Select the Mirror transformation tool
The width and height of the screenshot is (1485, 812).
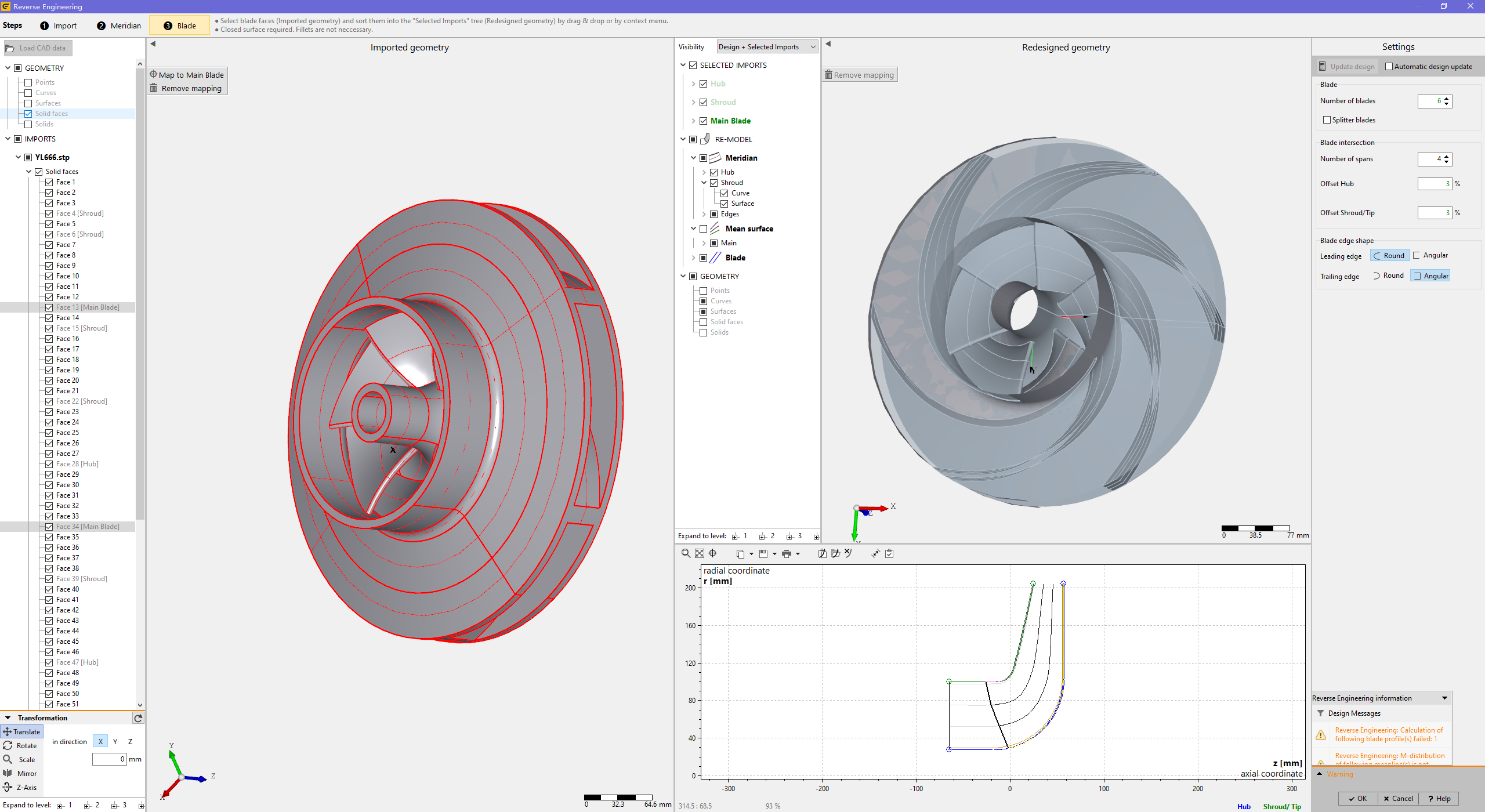(x=21, y=773)
